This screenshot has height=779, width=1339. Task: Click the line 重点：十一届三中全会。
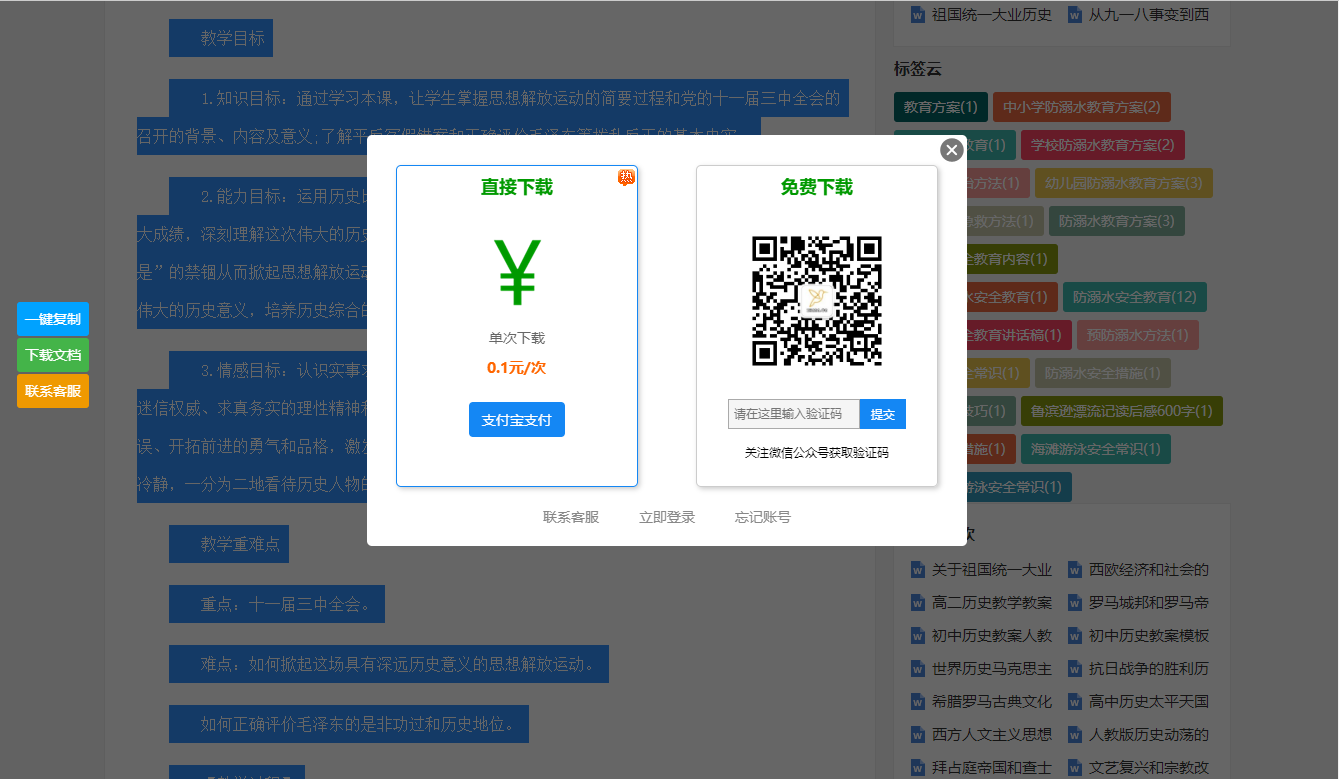pos(289,604)
